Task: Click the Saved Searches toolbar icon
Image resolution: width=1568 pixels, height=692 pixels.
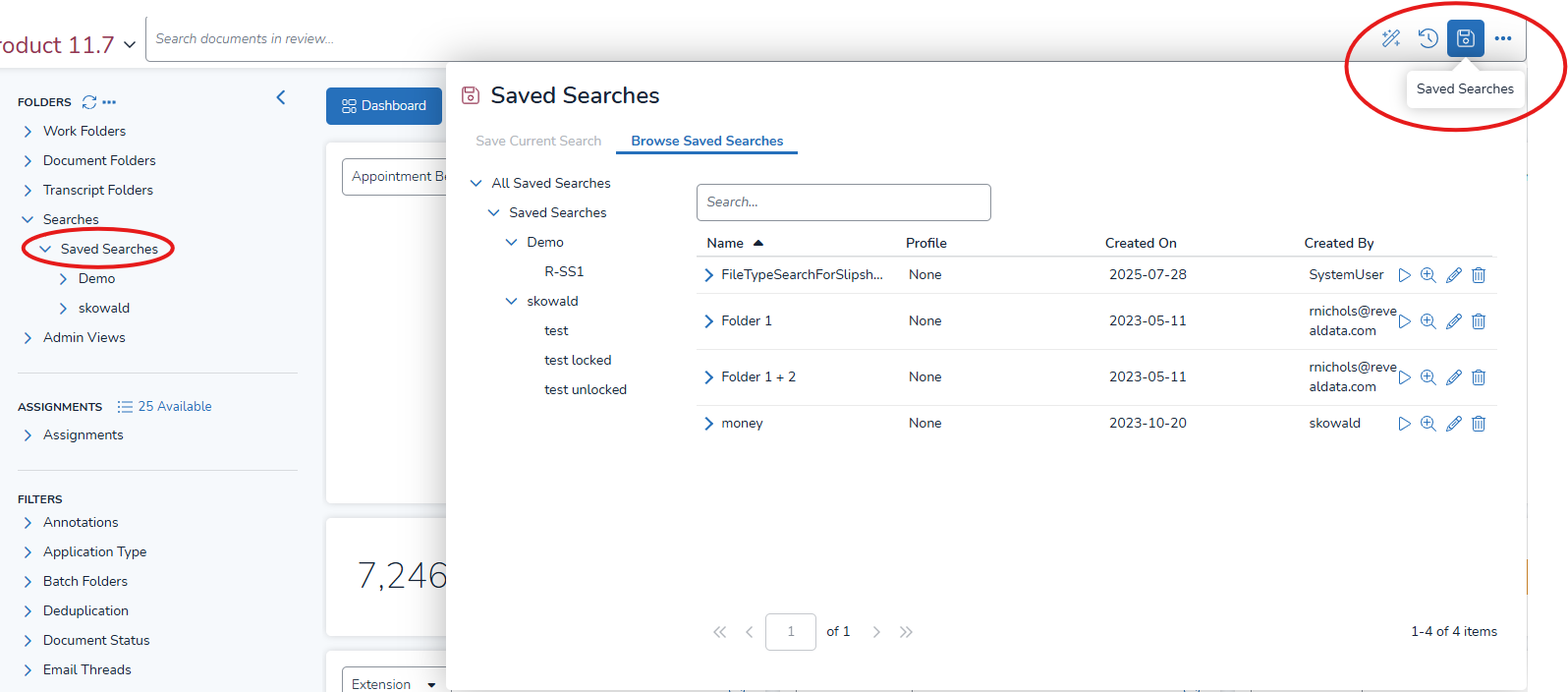Action: 1465,38
